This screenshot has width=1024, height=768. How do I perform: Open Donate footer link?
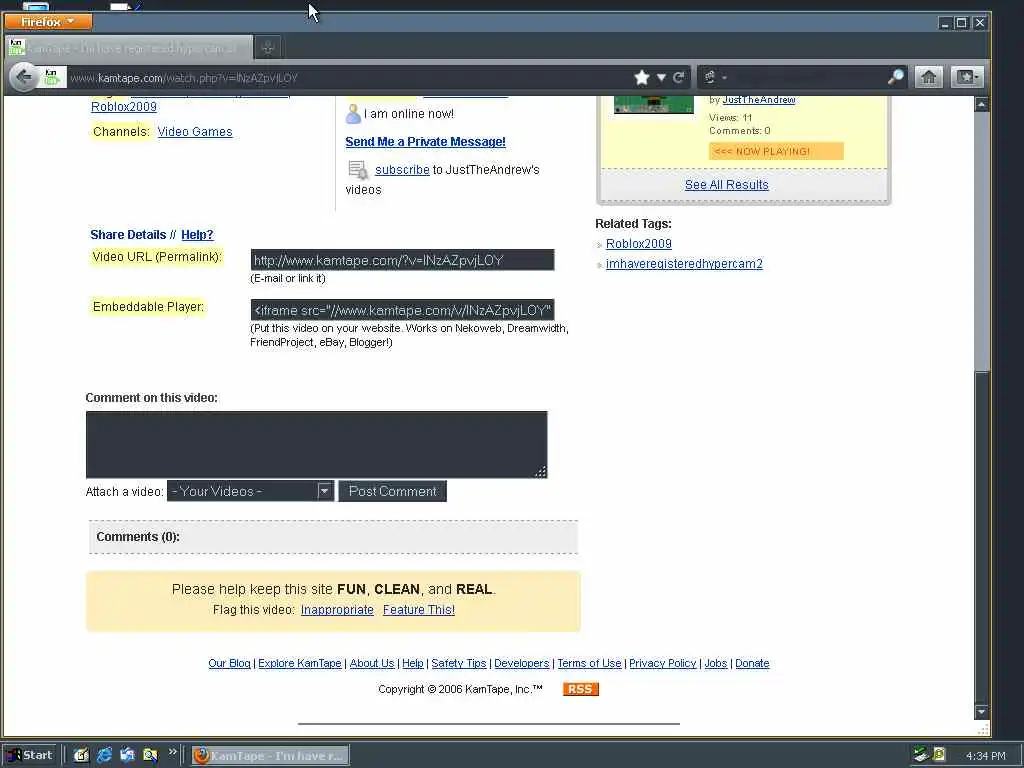752,664
